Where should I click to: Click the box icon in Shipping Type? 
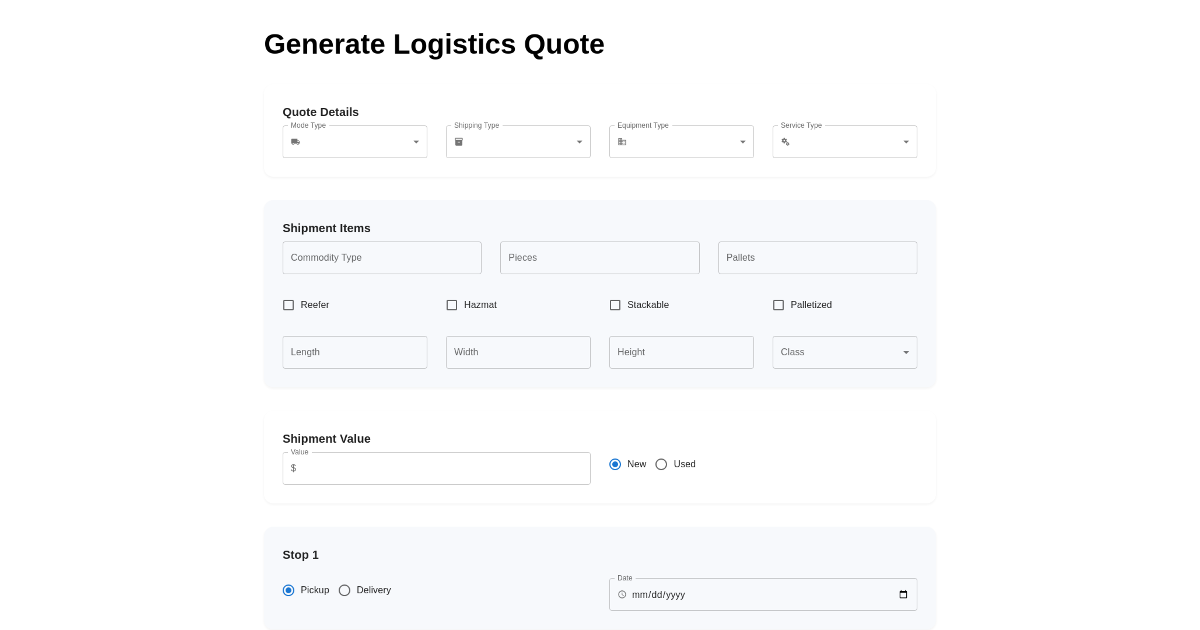pos(459,142)
